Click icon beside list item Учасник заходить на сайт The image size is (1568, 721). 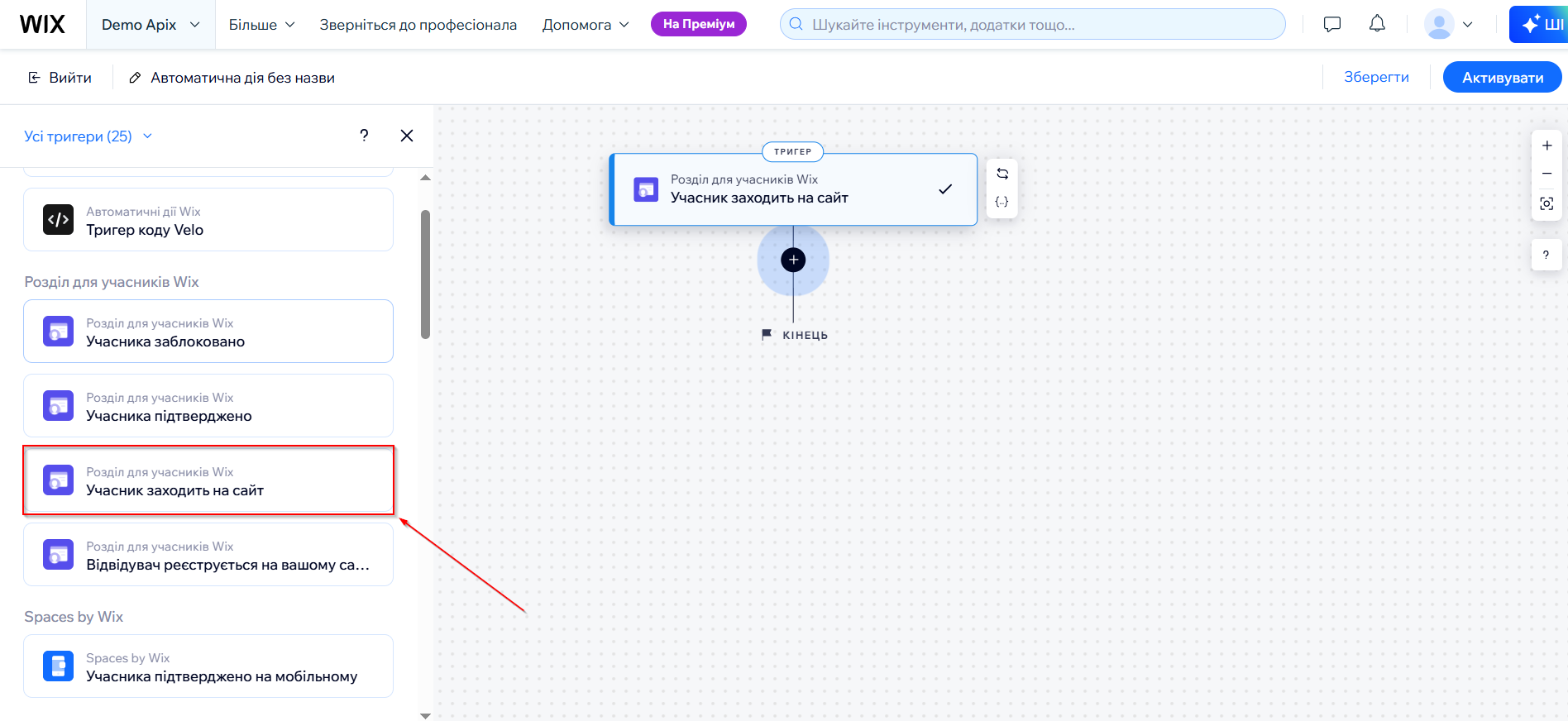tap(58, 480)
